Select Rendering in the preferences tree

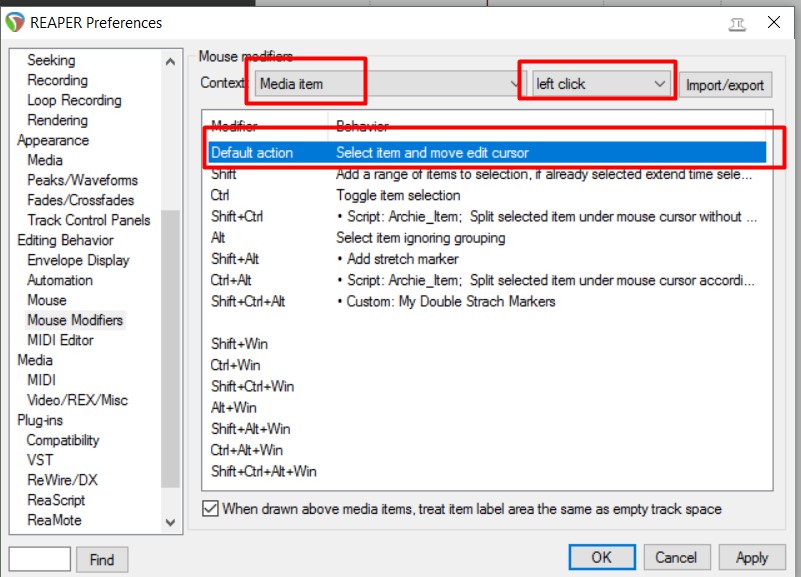(57, 120)
